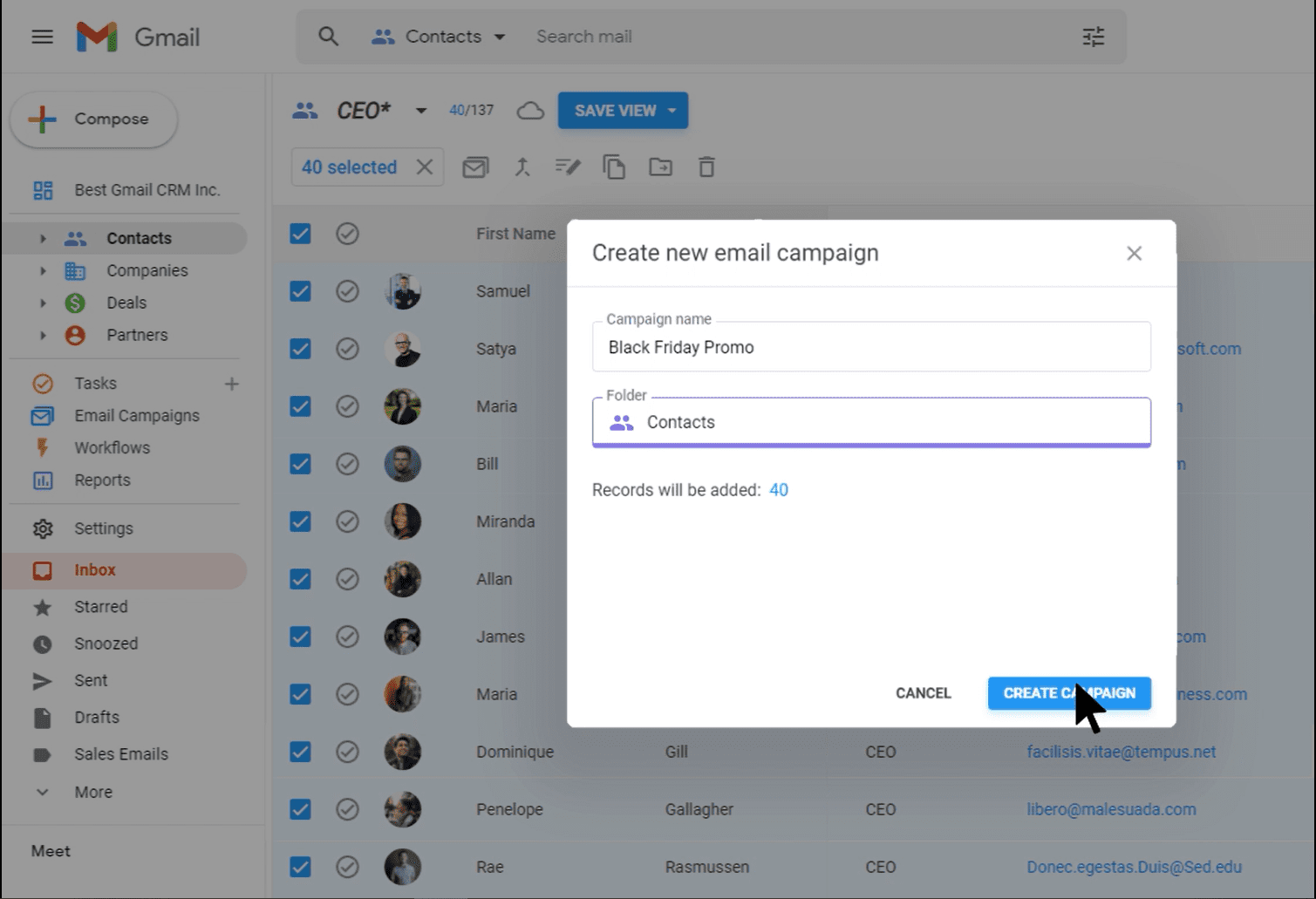Click Satya's avatar thumbnail

click(403, 349)
